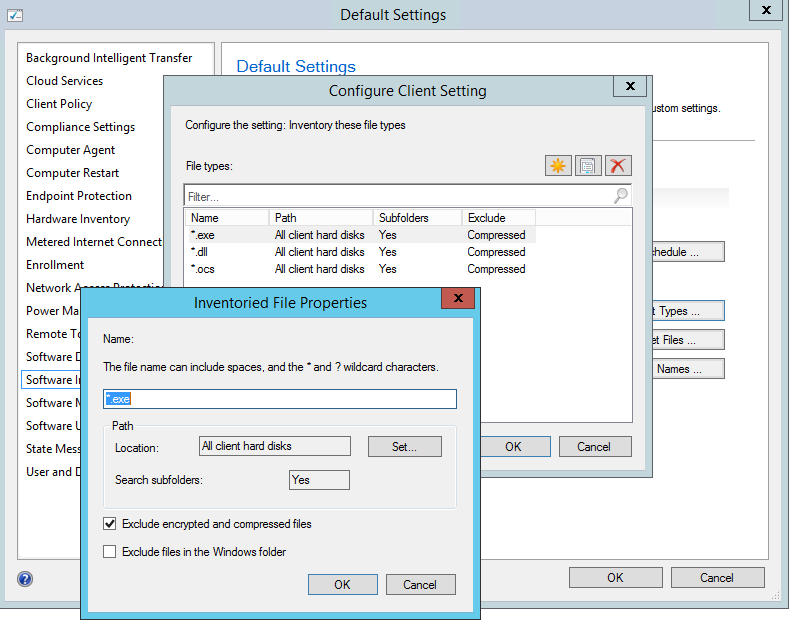Close the Inventoried File Properties dialog
Viewport: 789px width, 625px height.
point(458,298)
